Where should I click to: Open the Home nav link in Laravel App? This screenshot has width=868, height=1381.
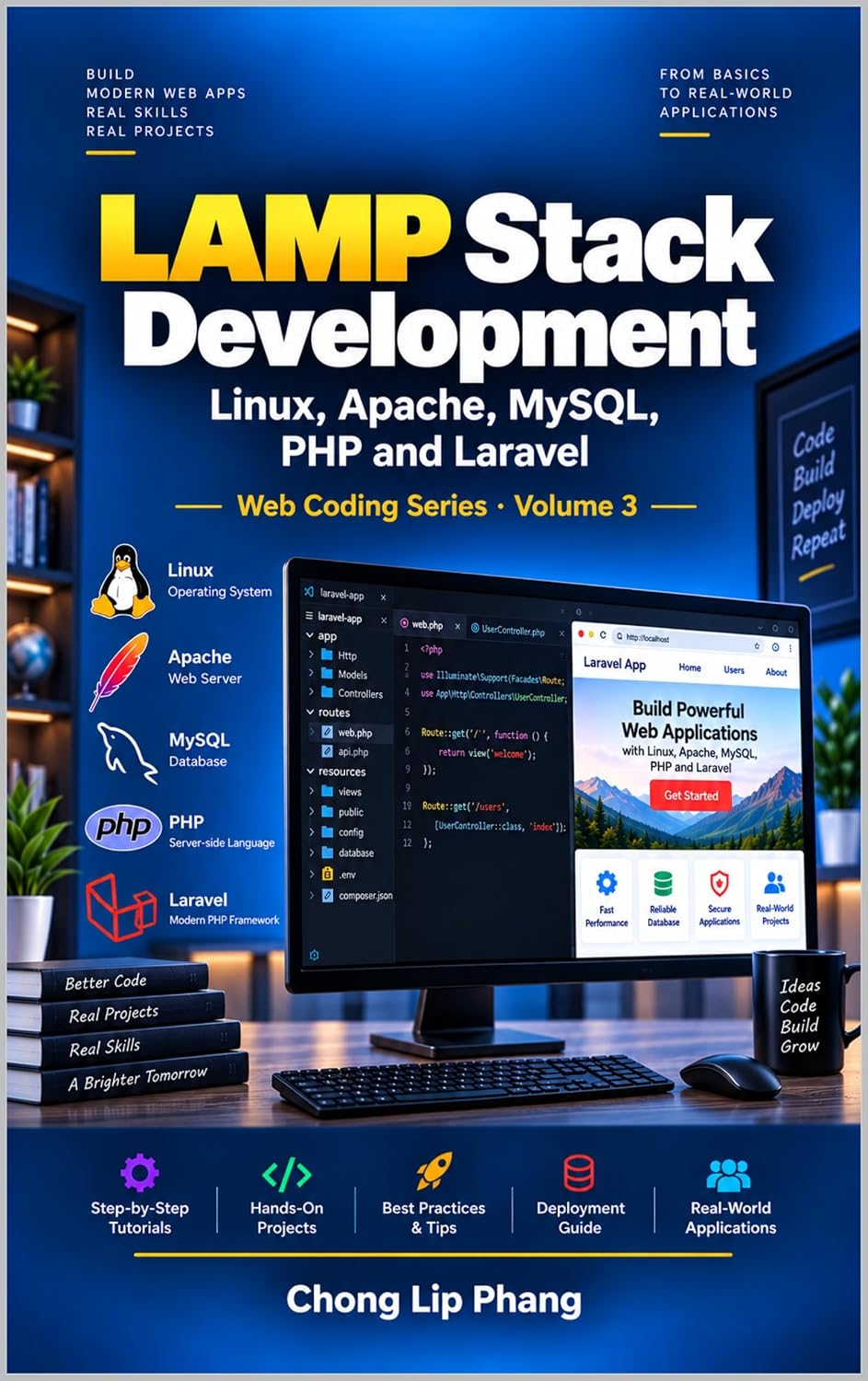coord(689,667)
